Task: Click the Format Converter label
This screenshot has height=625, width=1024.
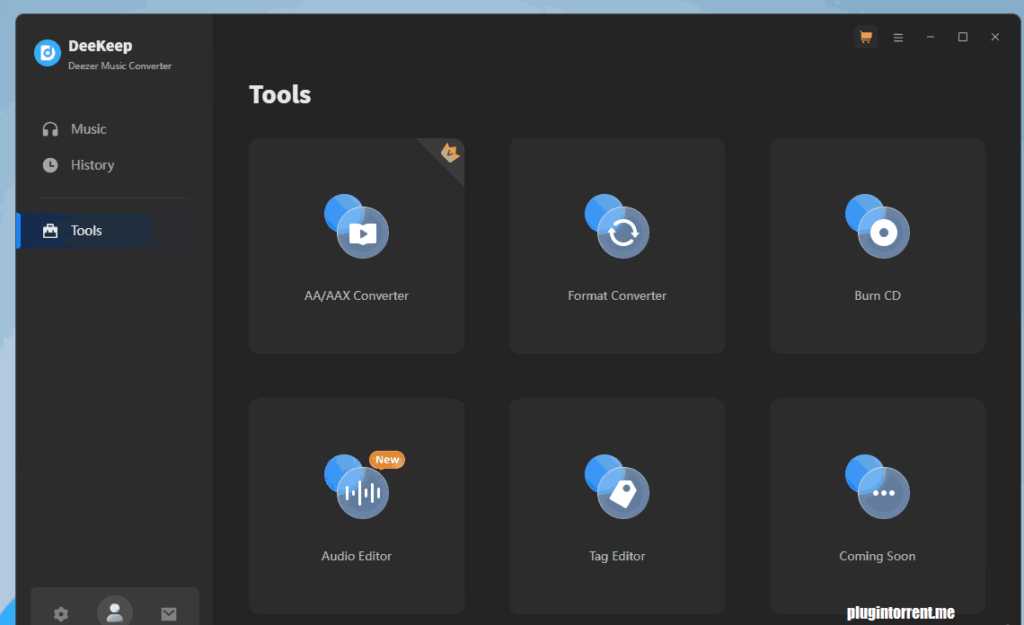Action: pos(617,296)
